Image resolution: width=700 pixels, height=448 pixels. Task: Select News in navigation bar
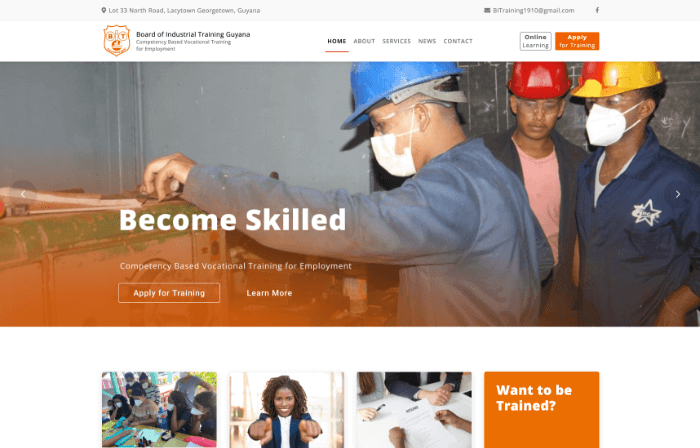[x=427, y=41]
